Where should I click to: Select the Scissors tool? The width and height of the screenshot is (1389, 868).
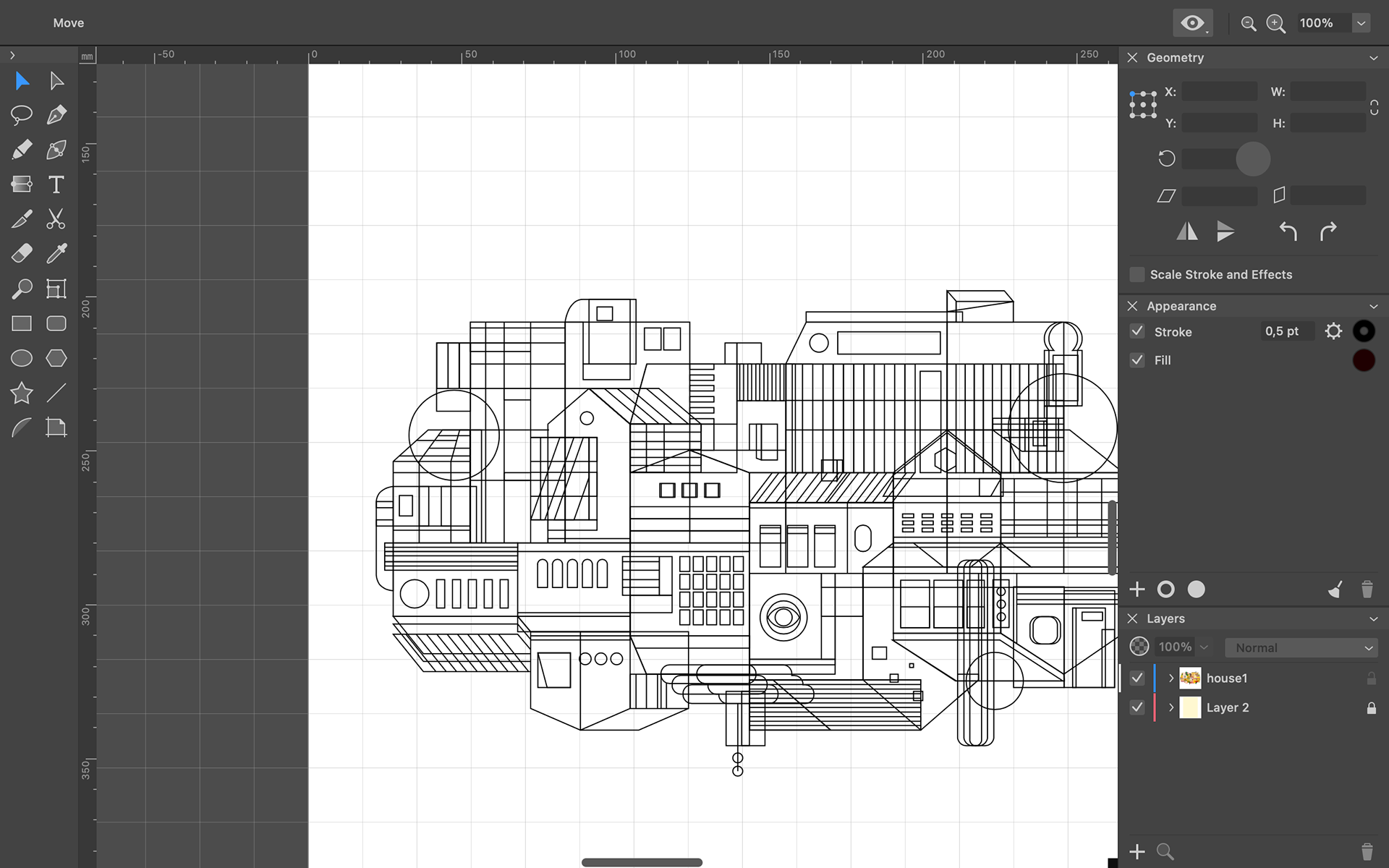[x=56, y=219]
